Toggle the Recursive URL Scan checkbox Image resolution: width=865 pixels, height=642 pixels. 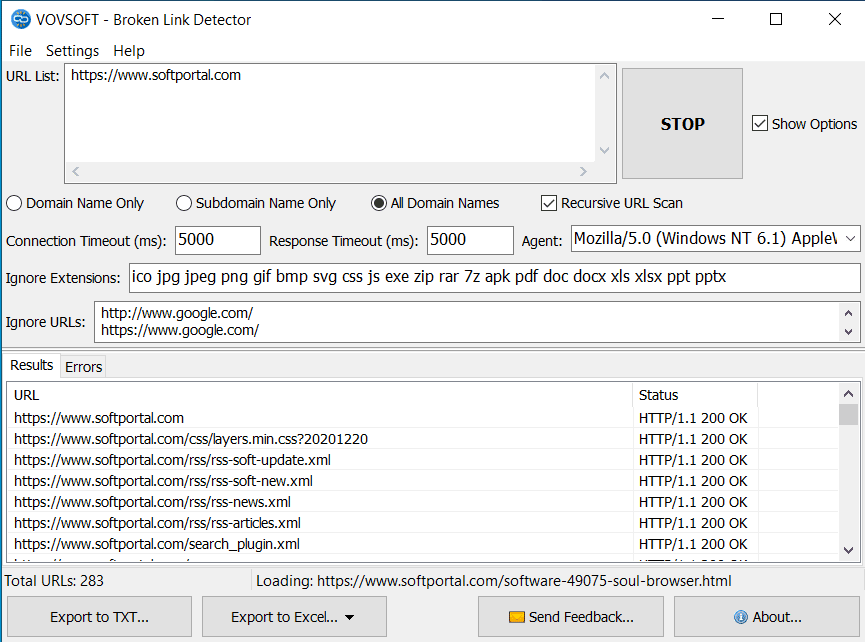(x=548, y=203)
